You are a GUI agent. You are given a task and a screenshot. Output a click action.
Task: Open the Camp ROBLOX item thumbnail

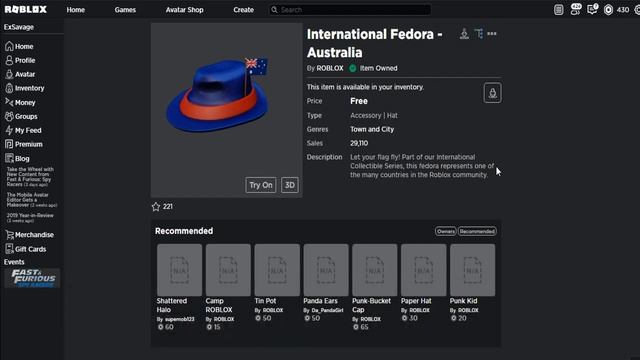click(x=228, y=270)
